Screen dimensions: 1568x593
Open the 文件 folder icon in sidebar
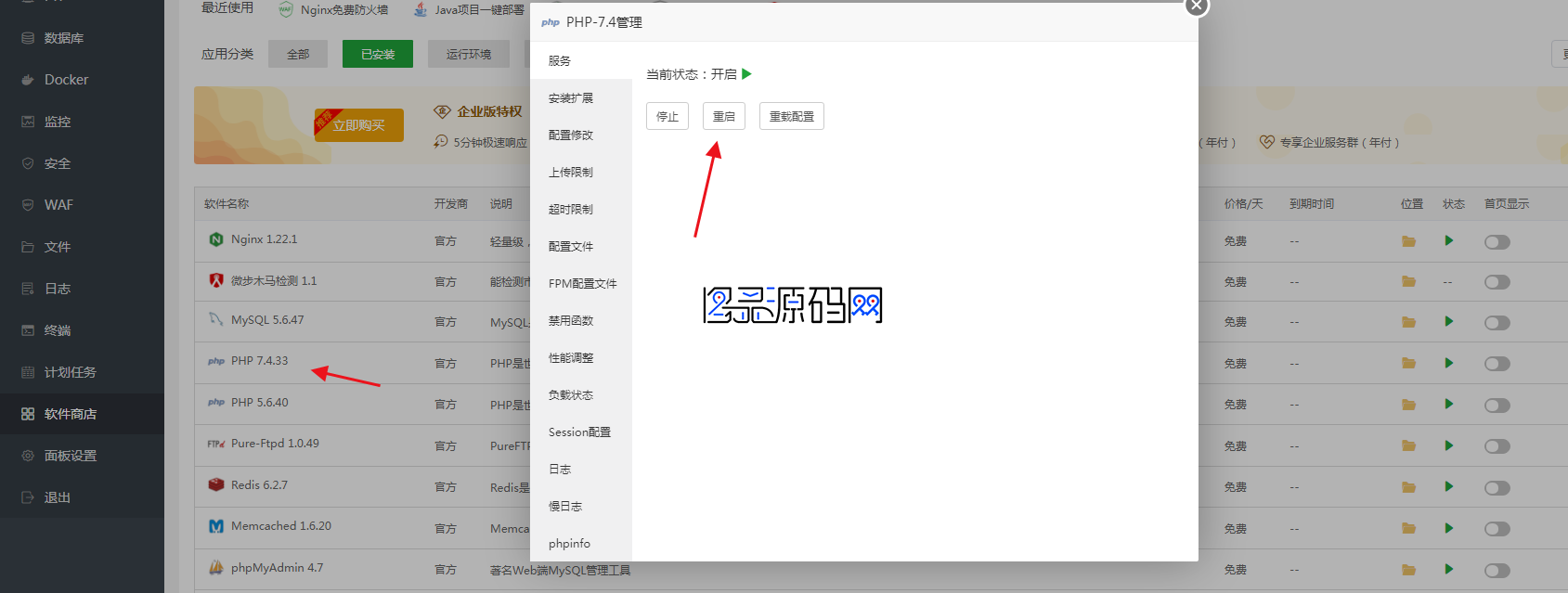coord(28,247)
